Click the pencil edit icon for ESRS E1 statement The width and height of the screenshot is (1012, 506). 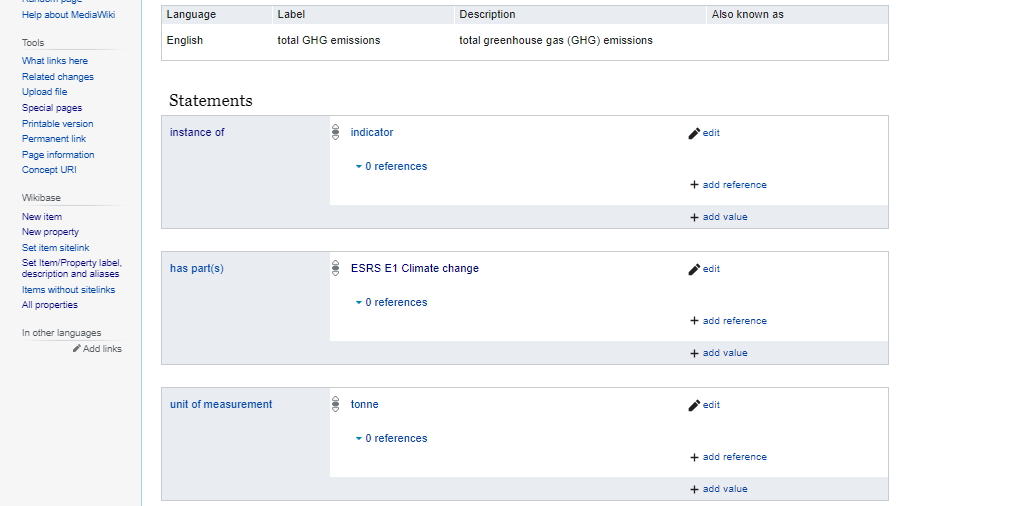tap(694, 269)
